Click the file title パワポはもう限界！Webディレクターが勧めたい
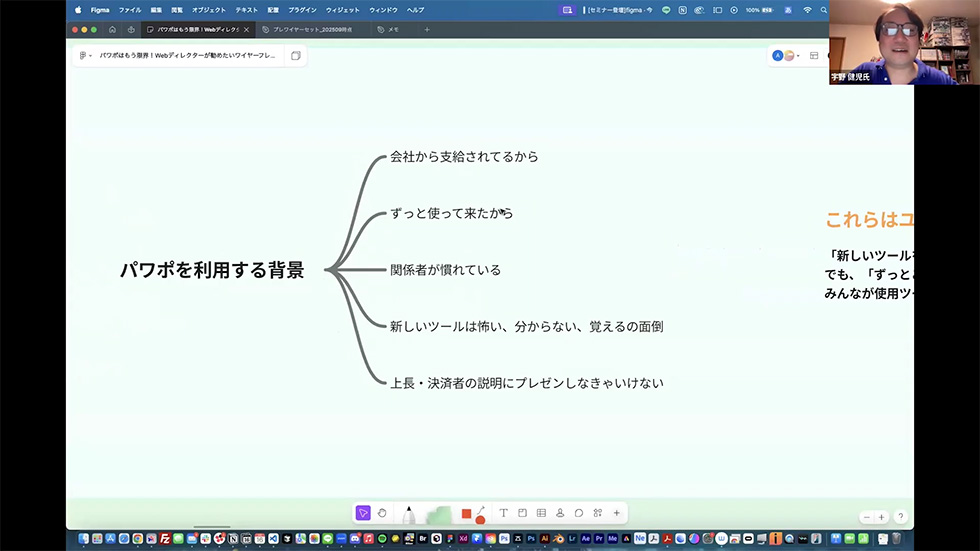This screenshot has width=980, height=551. tap(188, 56)
